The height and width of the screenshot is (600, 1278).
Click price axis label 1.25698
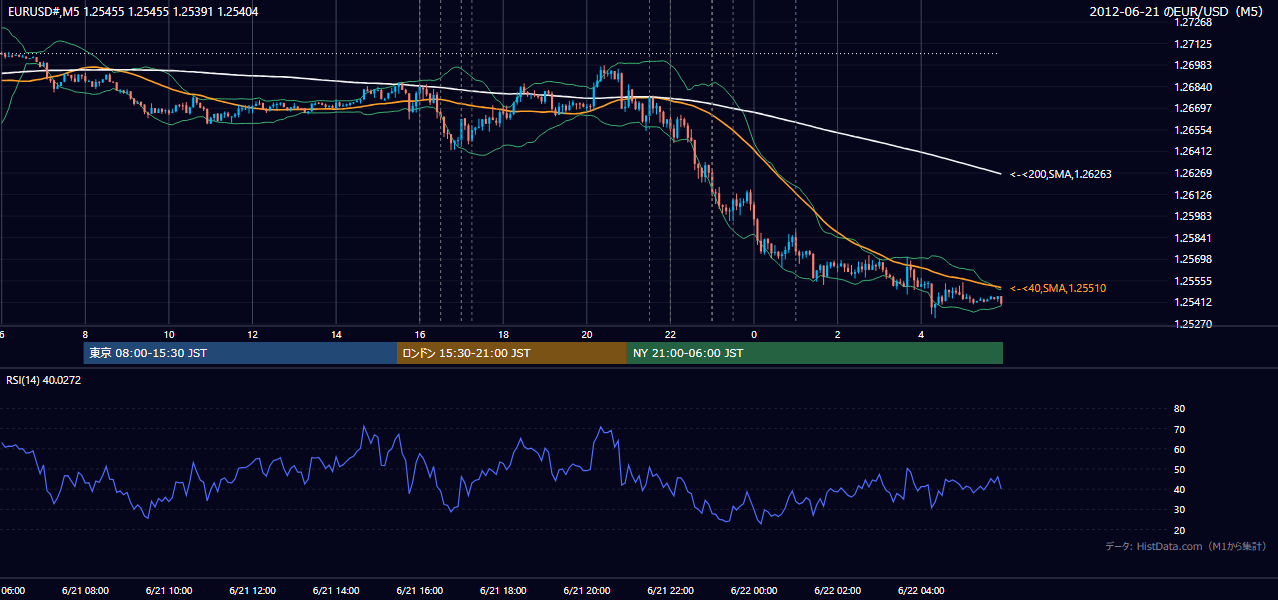coord(1194,259)
